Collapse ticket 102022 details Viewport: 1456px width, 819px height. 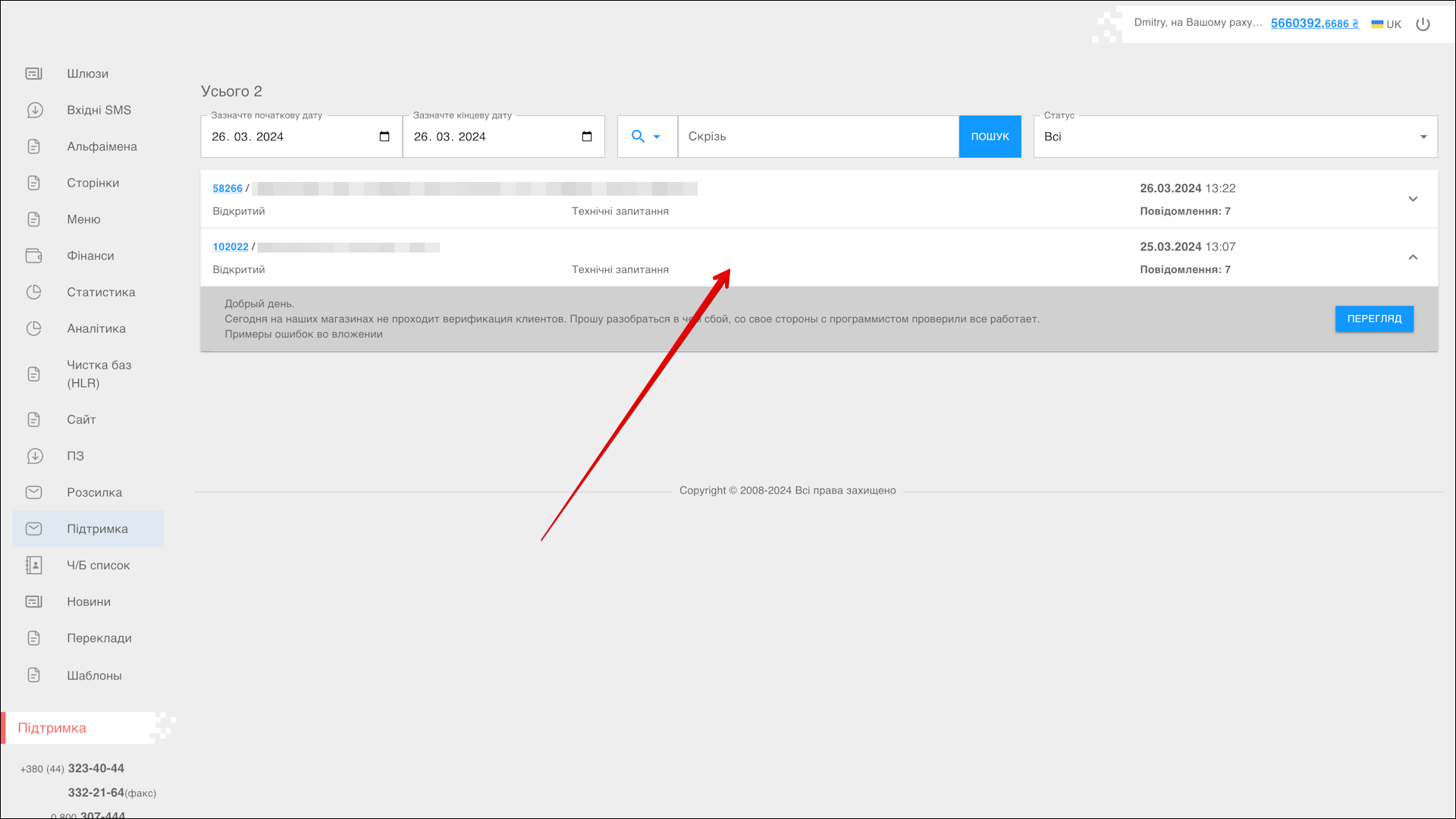point(1413,257)
